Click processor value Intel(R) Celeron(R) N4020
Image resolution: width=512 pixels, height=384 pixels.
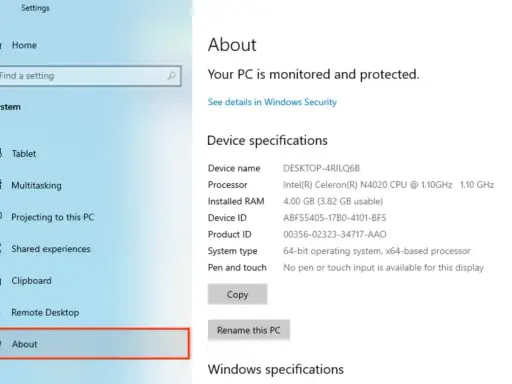click(x=388, y=185)
